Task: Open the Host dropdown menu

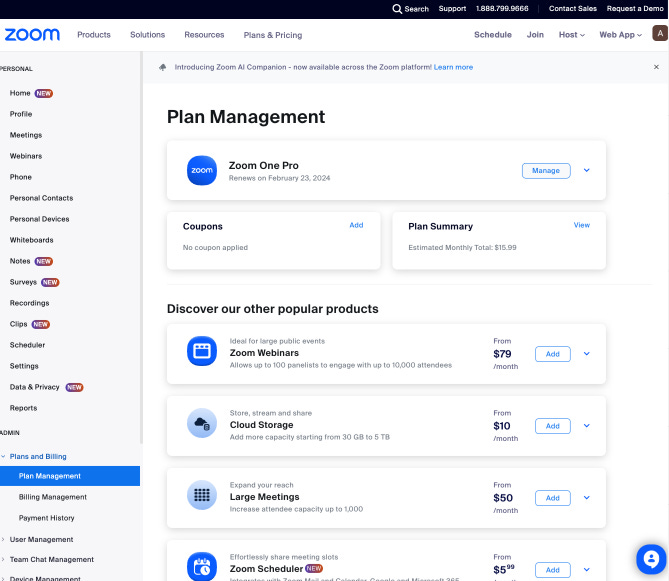Action: [x=572, y=35]
